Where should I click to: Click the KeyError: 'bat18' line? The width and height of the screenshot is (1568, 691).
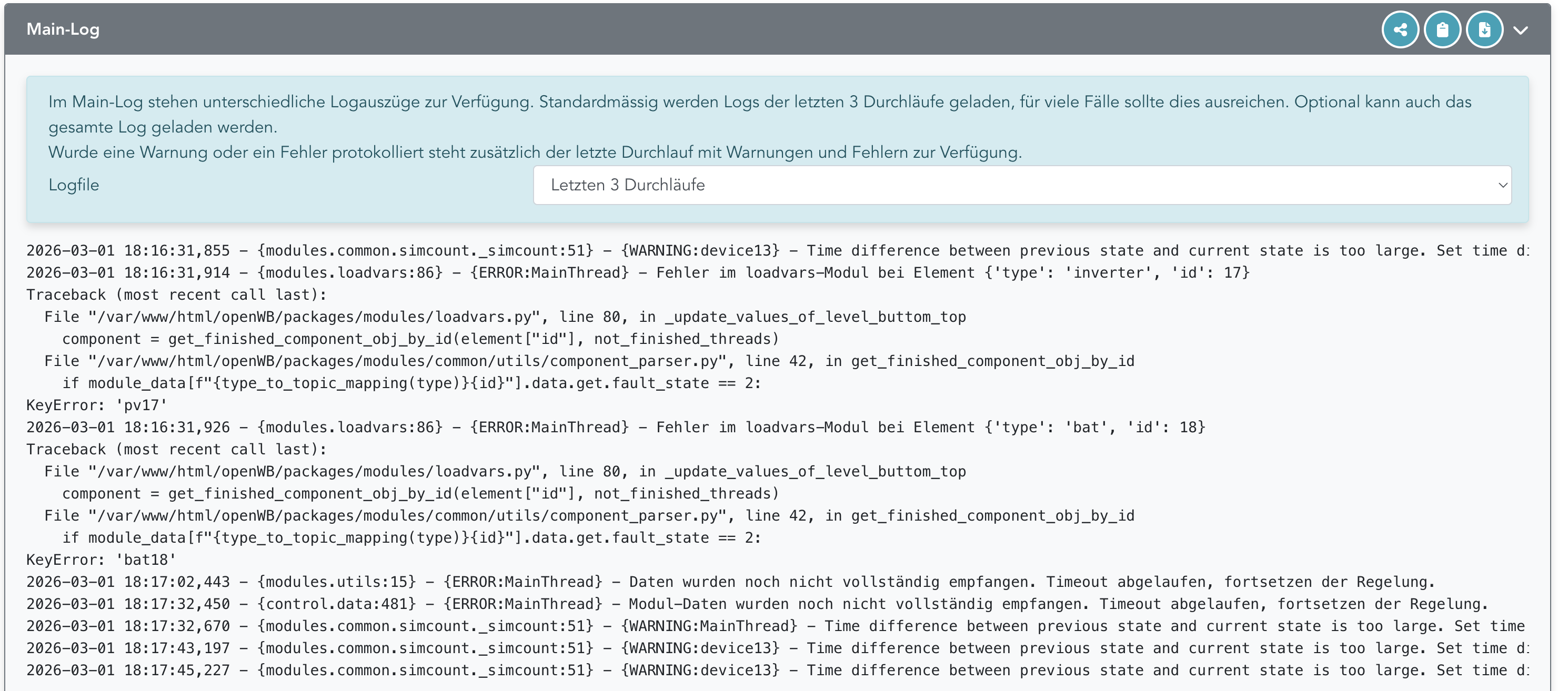[101, 560]
